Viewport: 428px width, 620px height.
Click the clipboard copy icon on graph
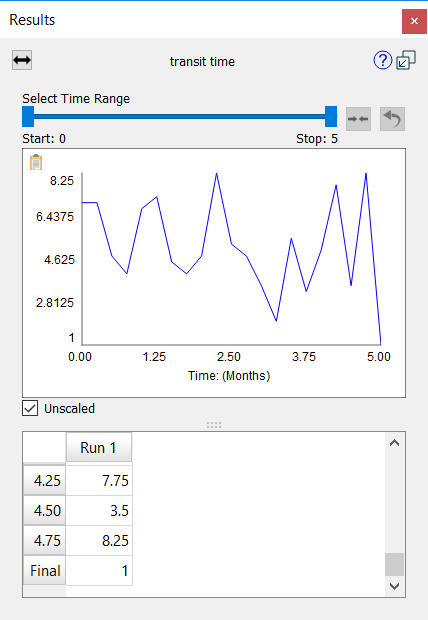pos(36,162)
